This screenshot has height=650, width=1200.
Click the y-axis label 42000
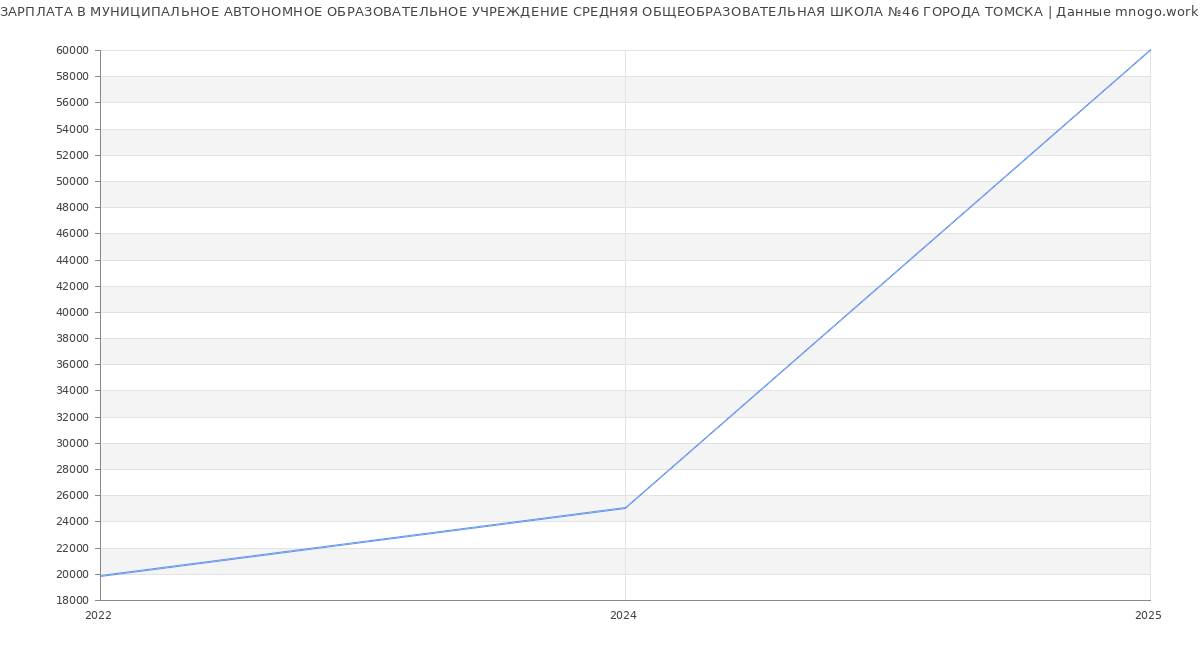(73, 286)
